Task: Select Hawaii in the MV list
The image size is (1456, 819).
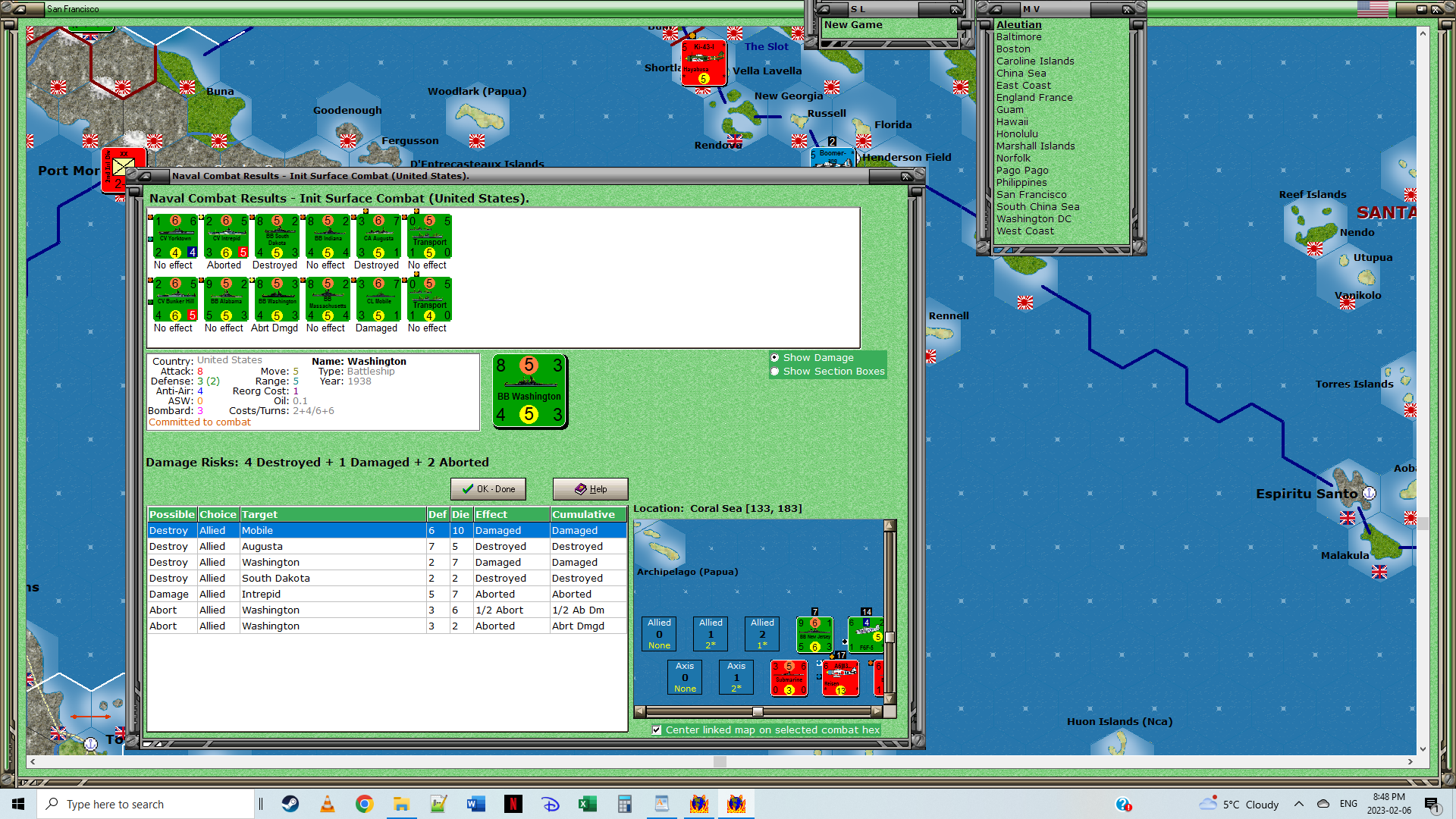Action: [x=1012, y=121]
